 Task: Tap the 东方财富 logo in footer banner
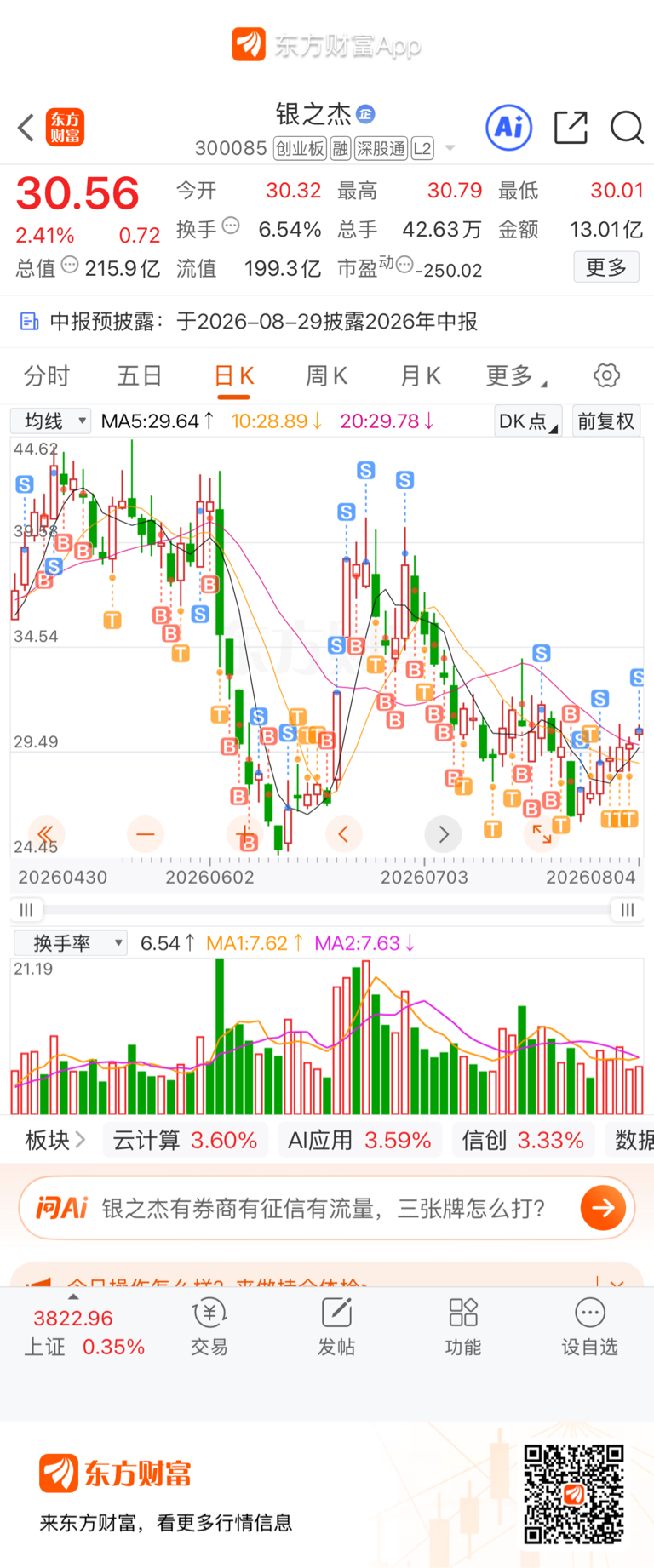(x=116, y=1474)
